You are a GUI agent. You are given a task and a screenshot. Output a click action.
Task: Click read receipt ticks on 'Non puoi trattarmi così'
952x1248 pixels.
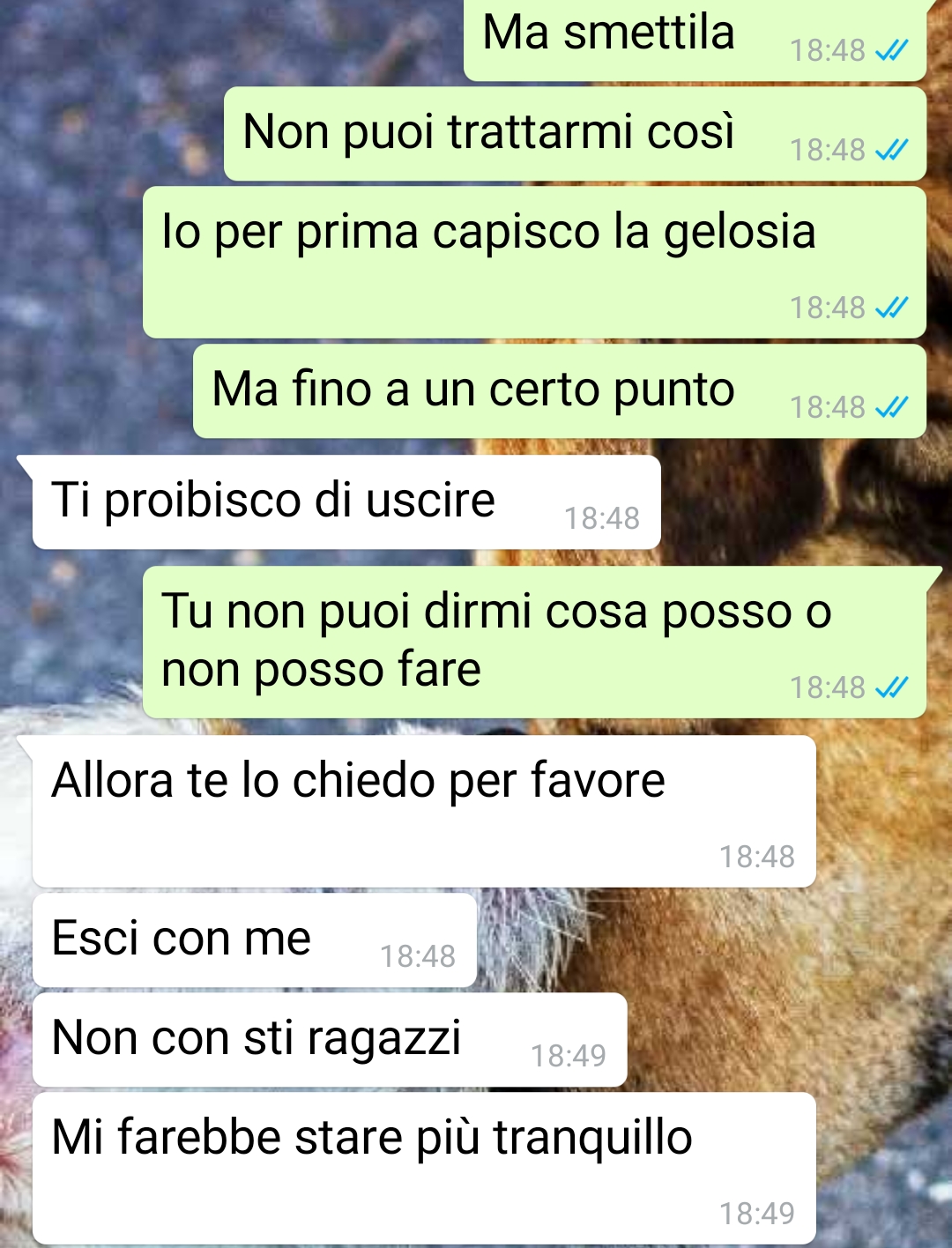pyautogui.click(x=891, y=151)
